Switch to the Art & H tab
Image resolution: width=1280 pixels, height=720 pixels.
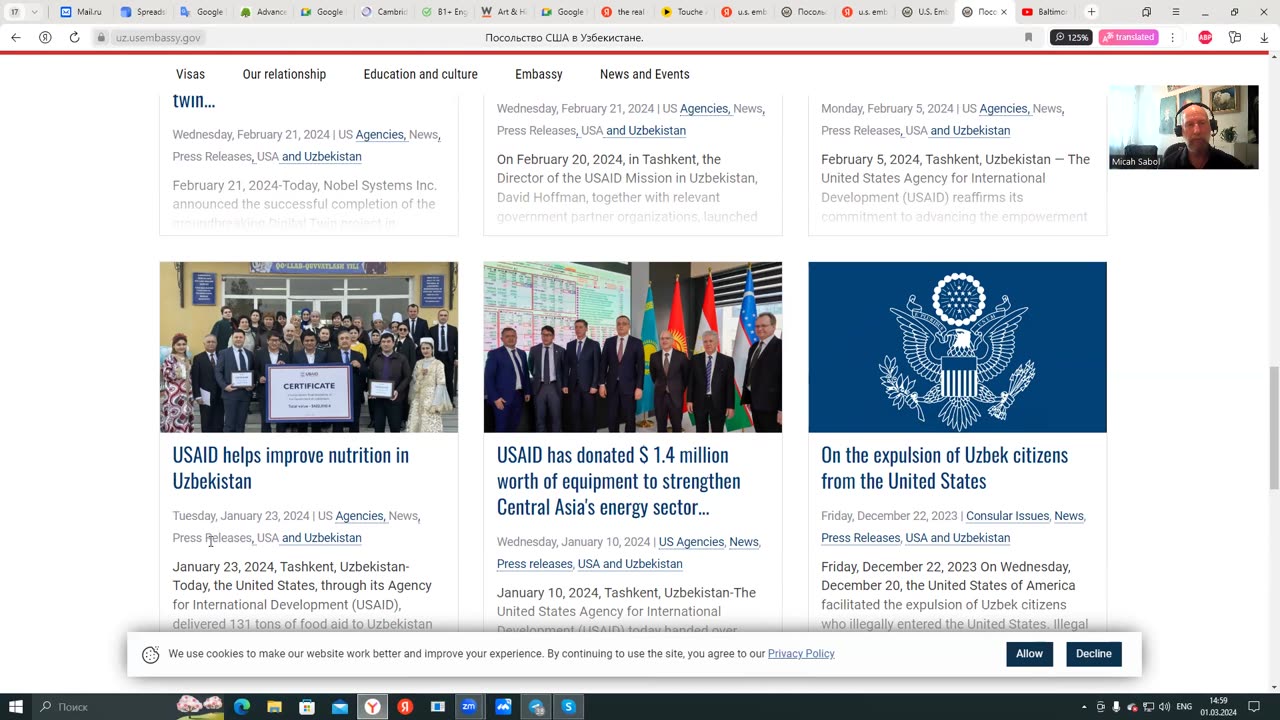(505, 12)
